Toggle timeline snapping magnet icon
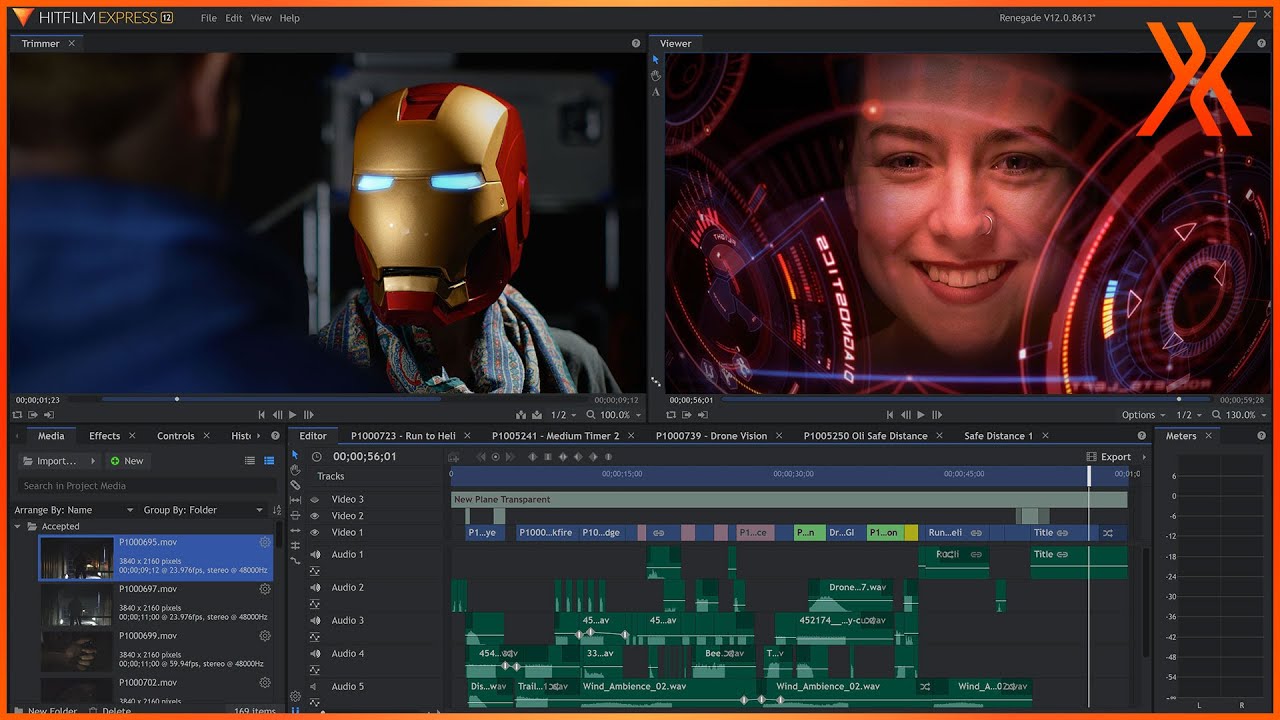 (295, 711)
